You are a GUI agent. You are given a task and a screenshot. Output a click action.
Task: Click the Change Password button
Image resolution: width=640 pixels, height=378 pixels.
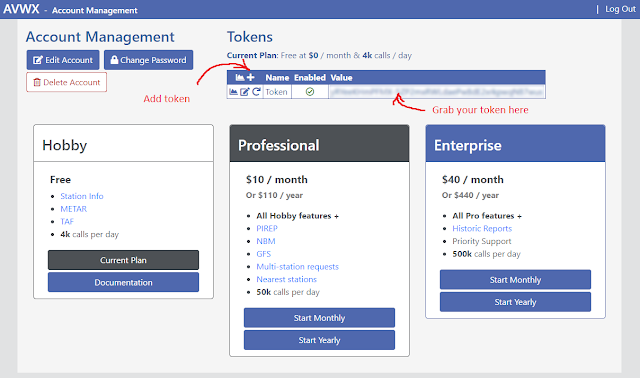click(149, 60)
